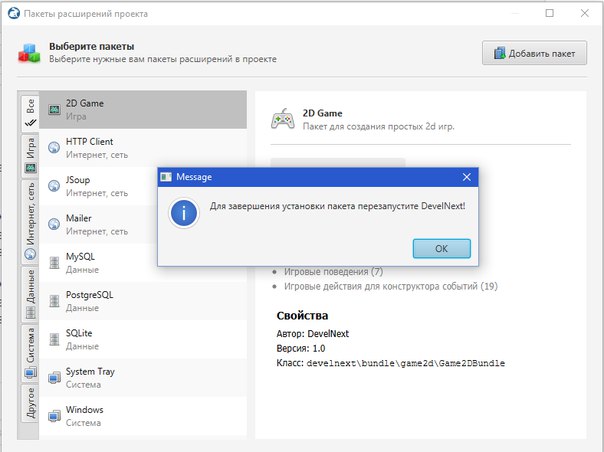
Task: Close the Message dialog with its X
Action: [466, 177]
